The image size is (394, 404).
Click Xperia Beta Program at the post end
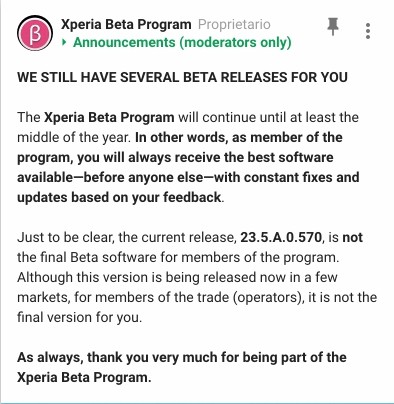pos(84,377)
